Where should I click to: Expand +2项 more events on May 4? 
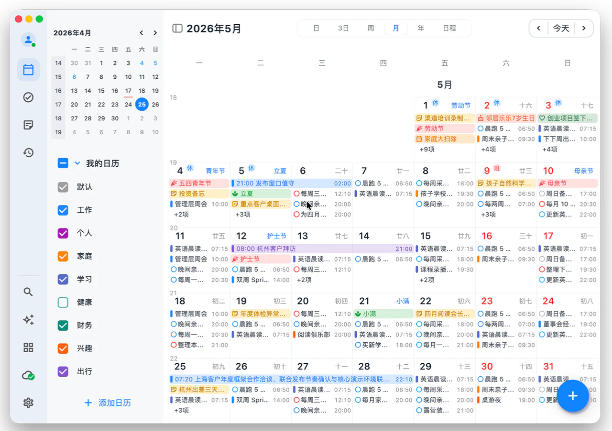point(181,214)
